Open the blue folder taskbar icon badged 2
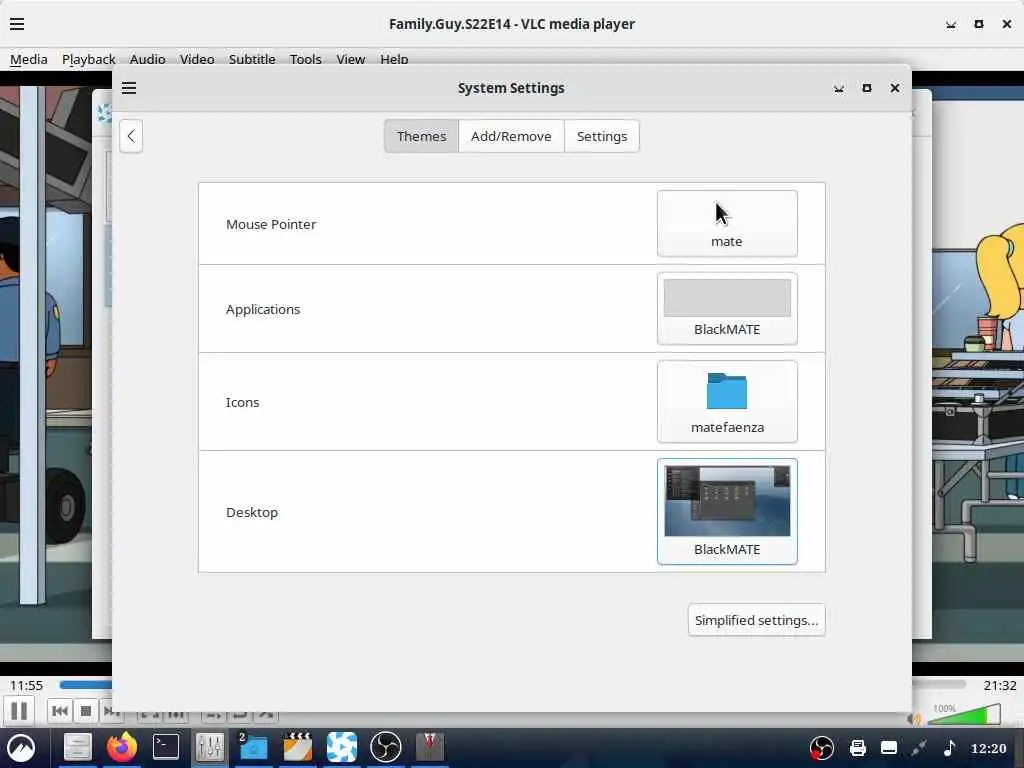Screen dimensions: 1024x768 (x=253, y=747)
